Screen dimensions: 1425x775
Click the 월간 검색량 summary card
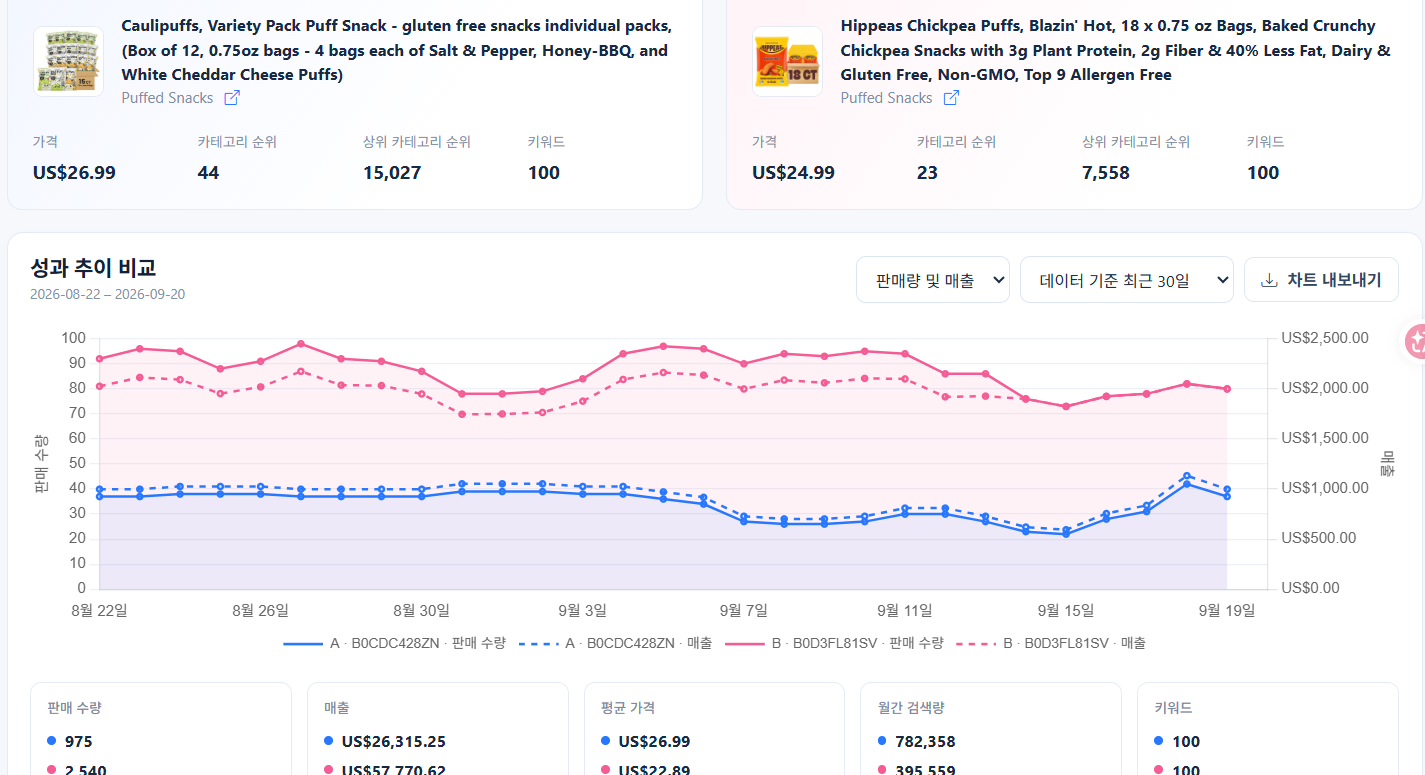[991, 729]
